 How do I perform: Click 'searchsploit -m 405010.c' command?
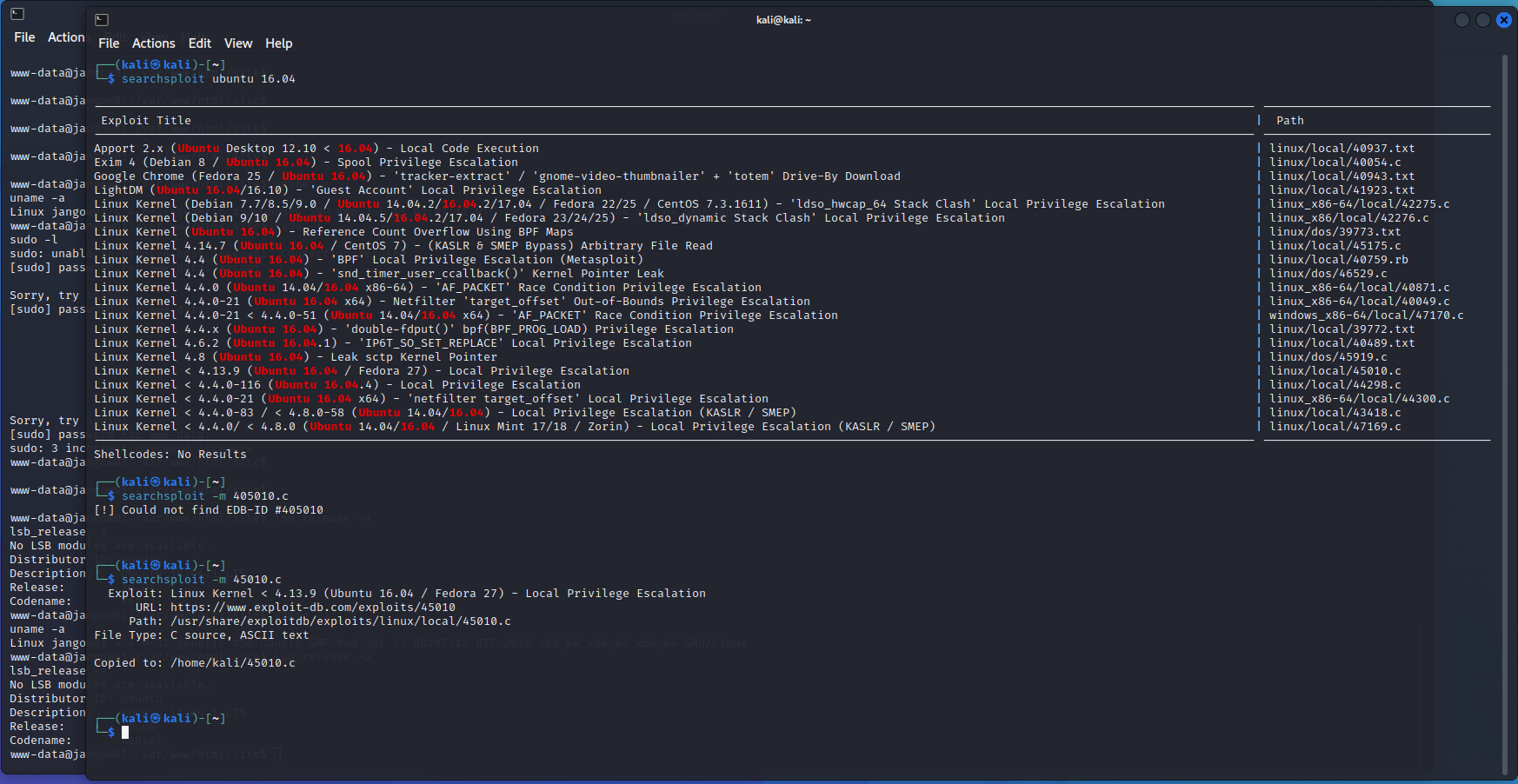coord(205,496)
